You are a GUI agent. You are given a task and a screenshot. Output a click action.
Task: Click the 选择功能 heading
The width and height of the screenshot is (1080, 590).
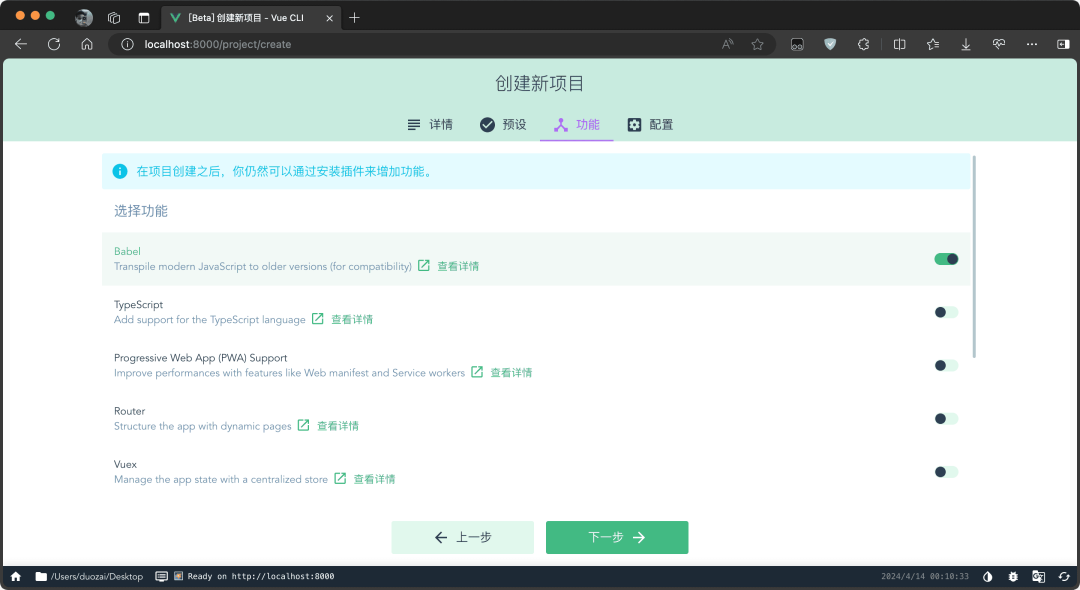pos(141,211)
